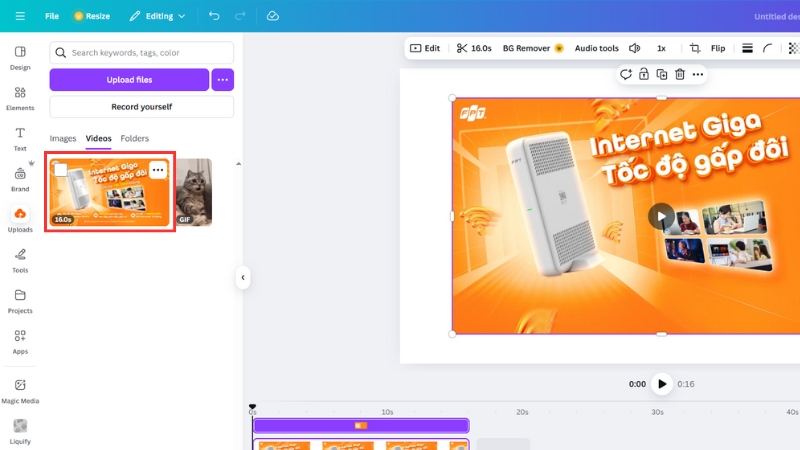Open the File menu

pyautogui.click(x=52, y=16)
